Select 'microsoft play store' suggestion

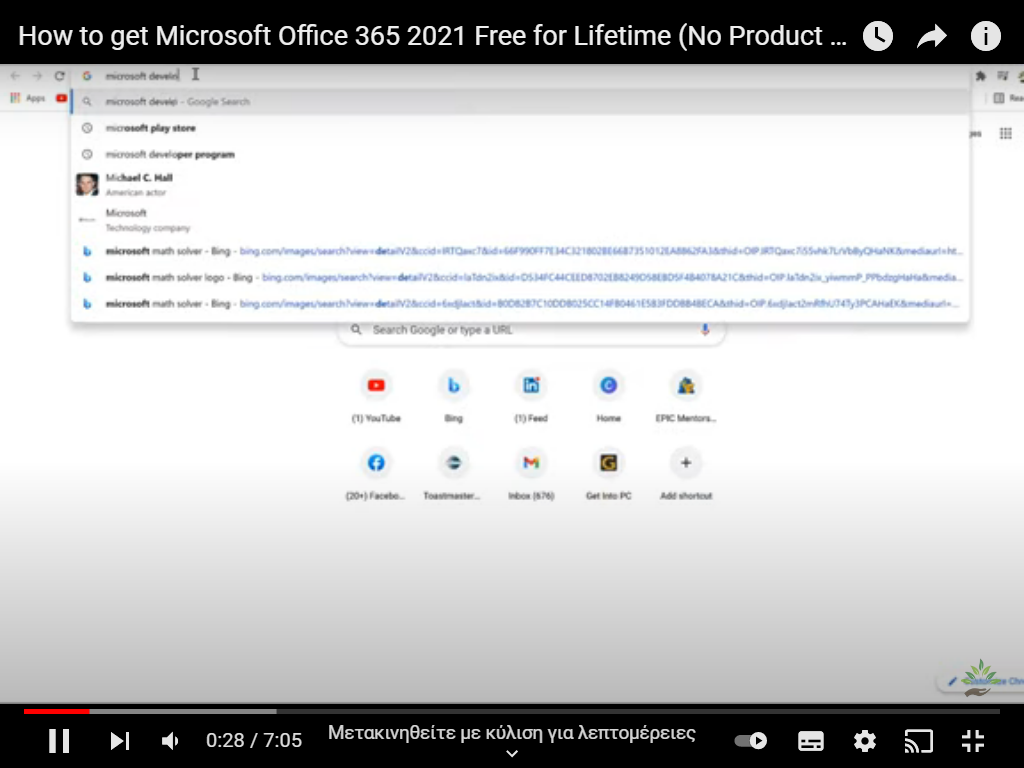tap(520, 128)
